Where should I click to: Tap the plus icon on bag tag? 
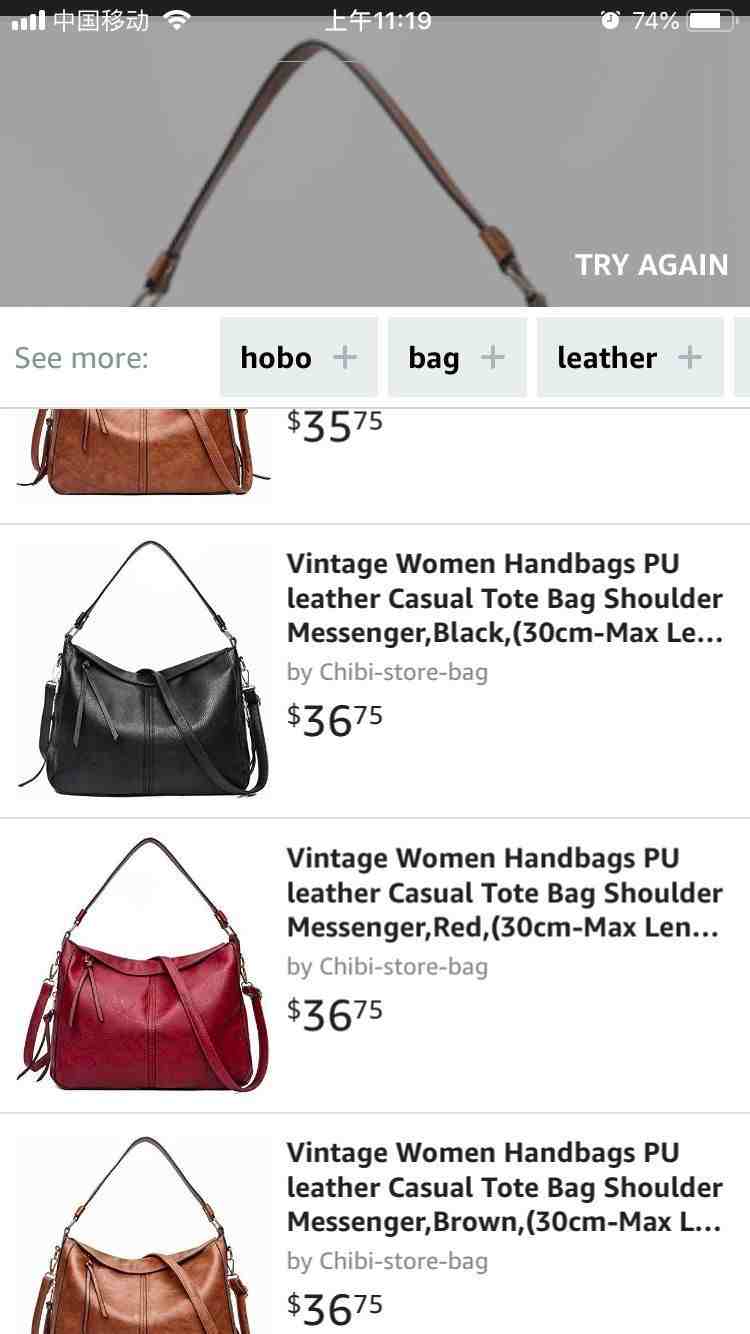(x=492, y=357)
